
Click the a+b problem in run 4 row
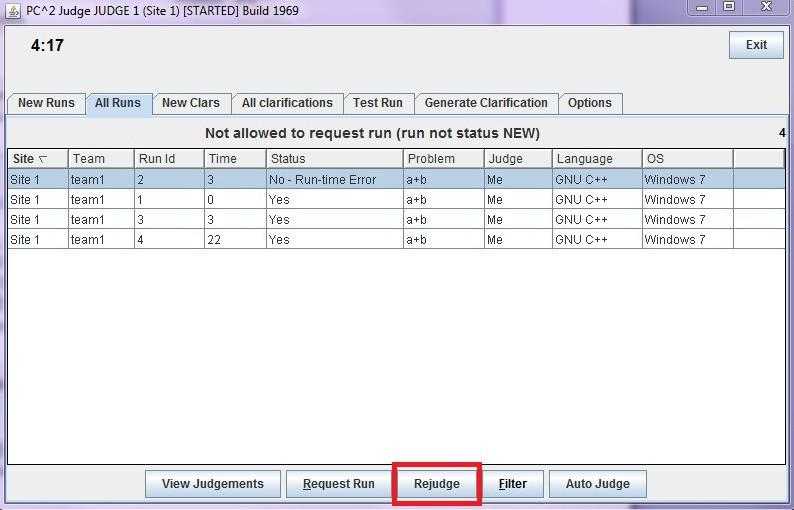[x=444, y=239]
